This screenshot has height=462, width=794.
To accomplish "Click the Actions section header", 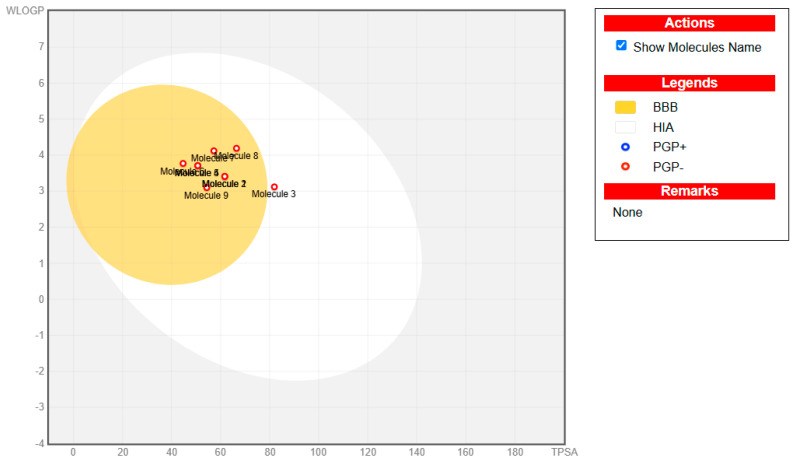I will (x=689, y=23).
